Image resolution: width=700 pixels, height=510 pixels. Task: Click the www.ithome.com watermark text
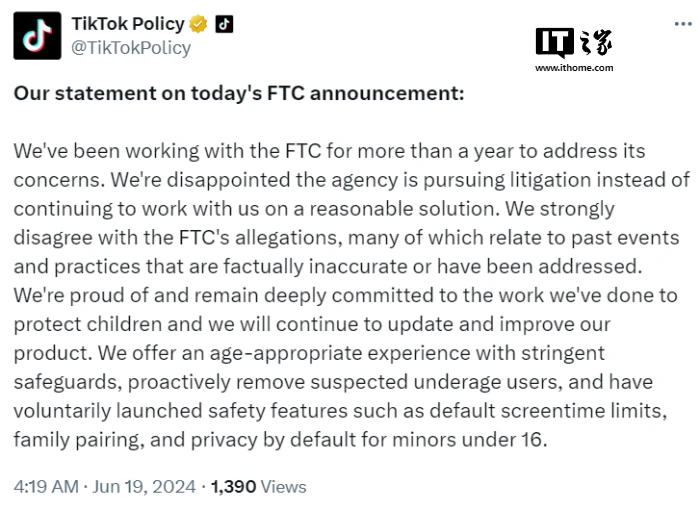[x=574, y=68]
